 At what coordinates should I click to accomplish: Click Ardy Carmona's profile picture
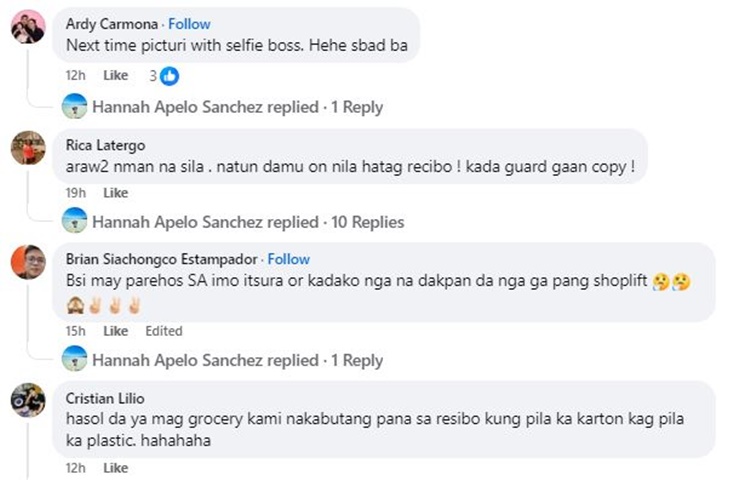[x=27, y=27]
